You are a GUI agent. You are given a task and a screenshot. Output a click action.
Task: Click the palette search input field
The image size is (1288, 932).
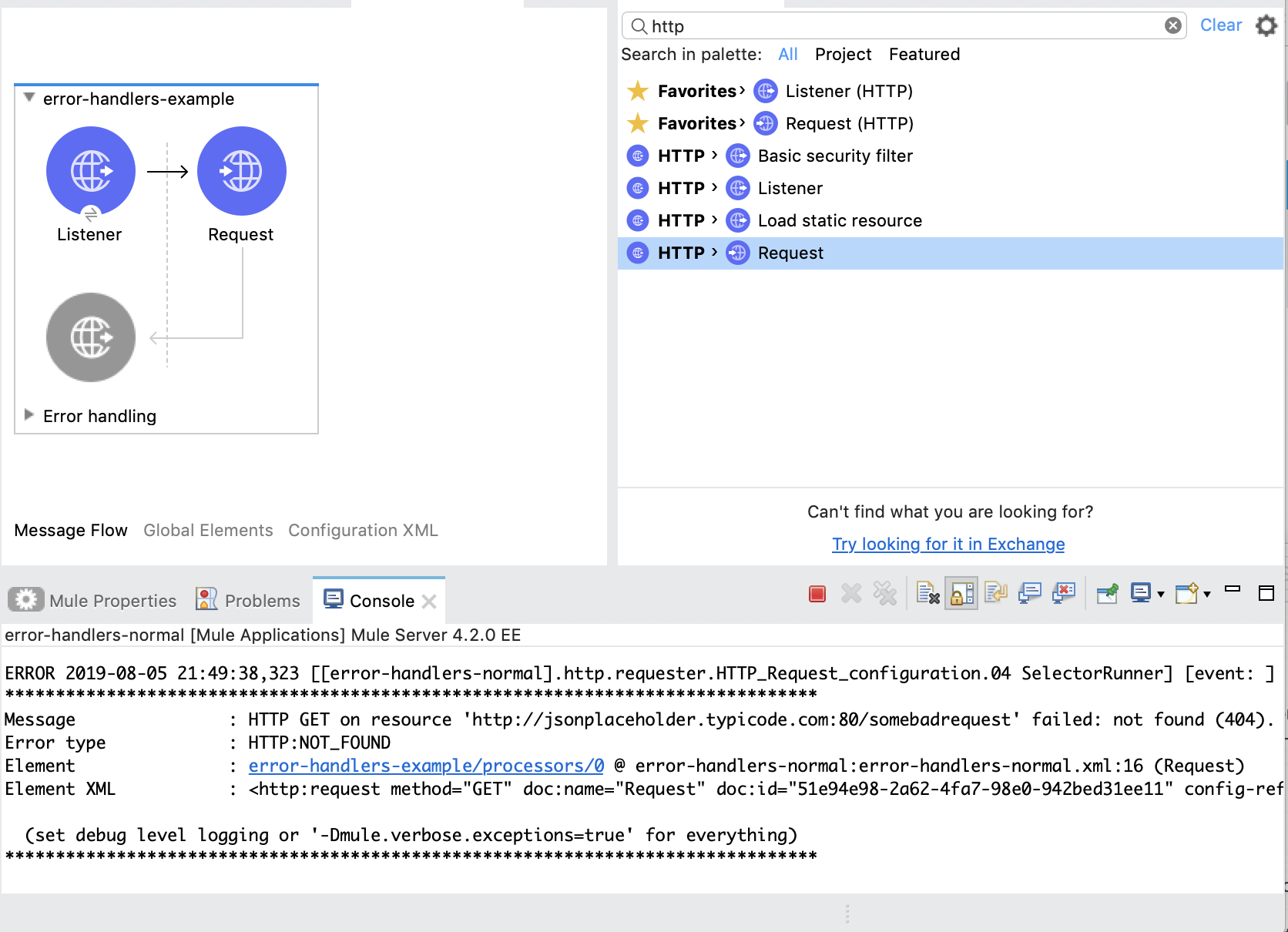coord(901,26)
